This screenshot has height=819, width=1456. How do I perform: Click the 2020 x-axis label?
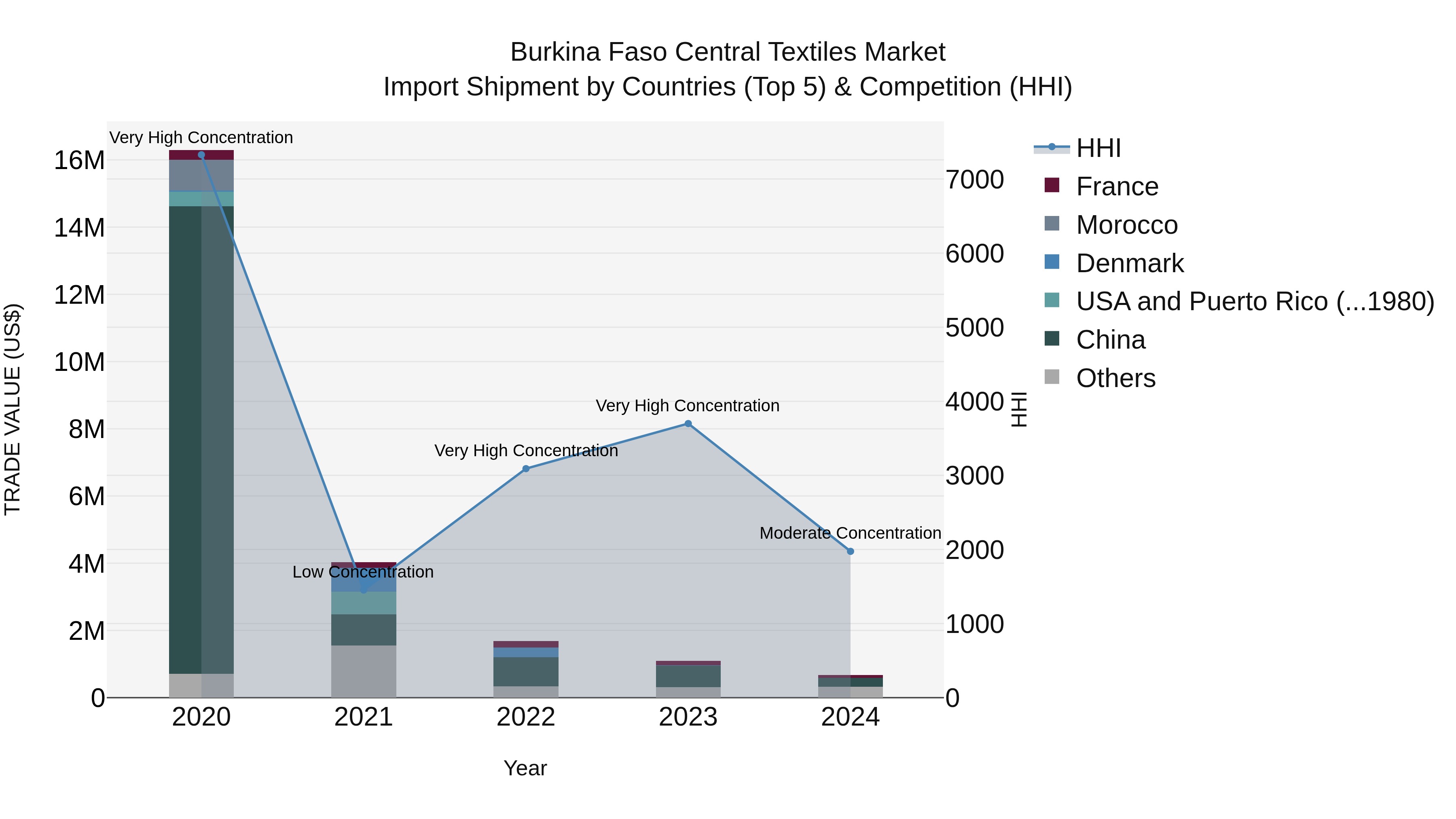201,717
